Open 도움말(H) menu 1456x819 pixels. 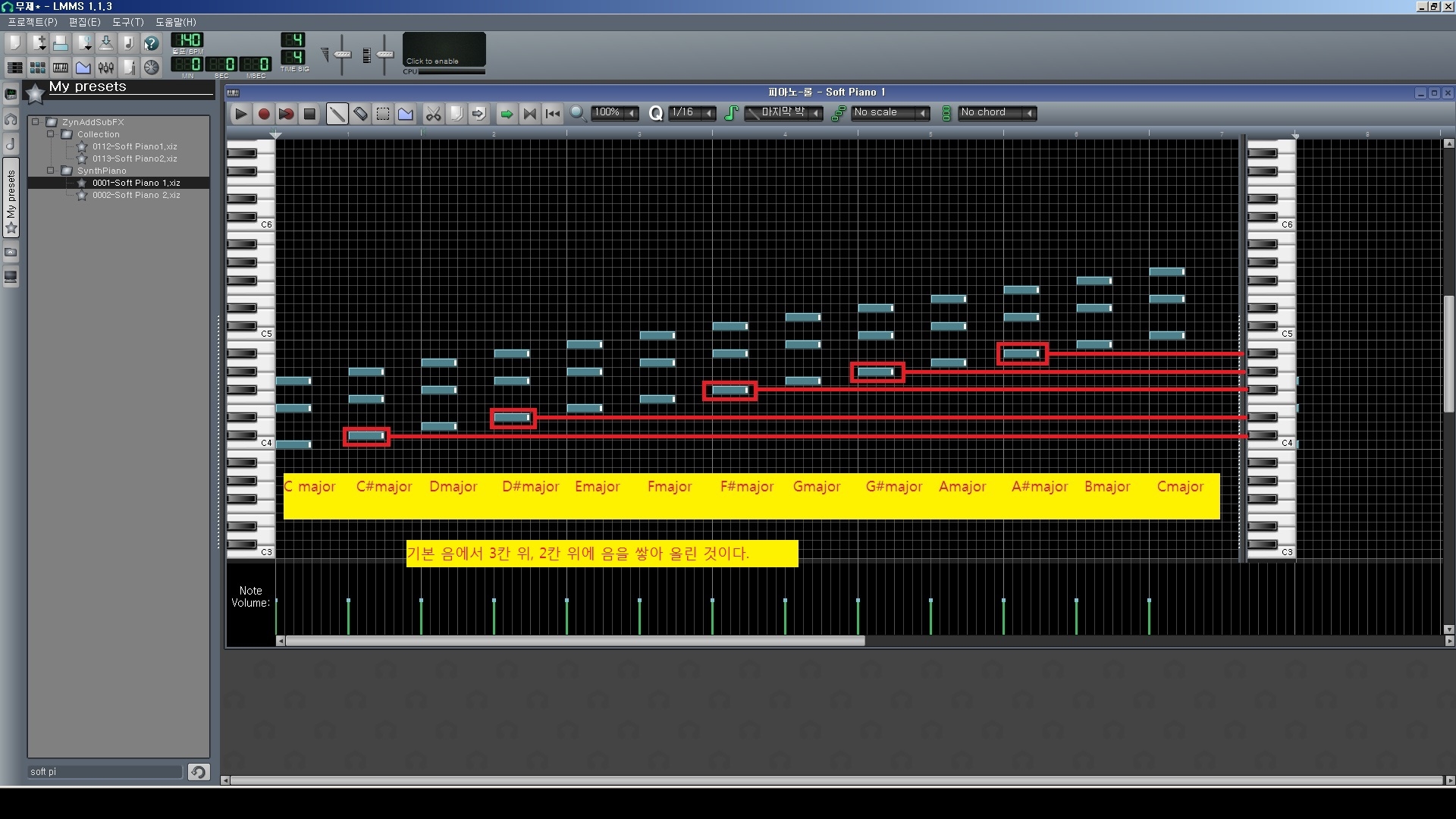coord(176,22)
